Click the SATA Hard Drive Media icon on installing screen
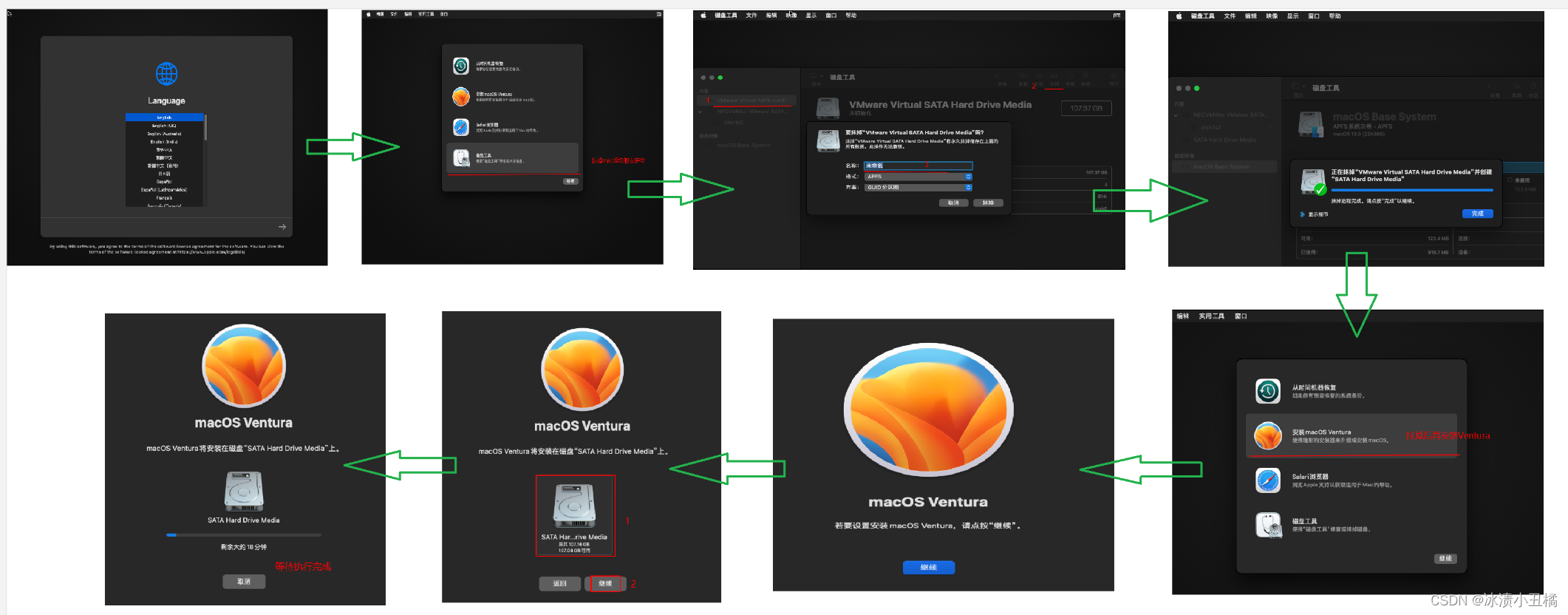Image resolution: width=1568 pixels, height=615 pixels. tap(244, 492)
